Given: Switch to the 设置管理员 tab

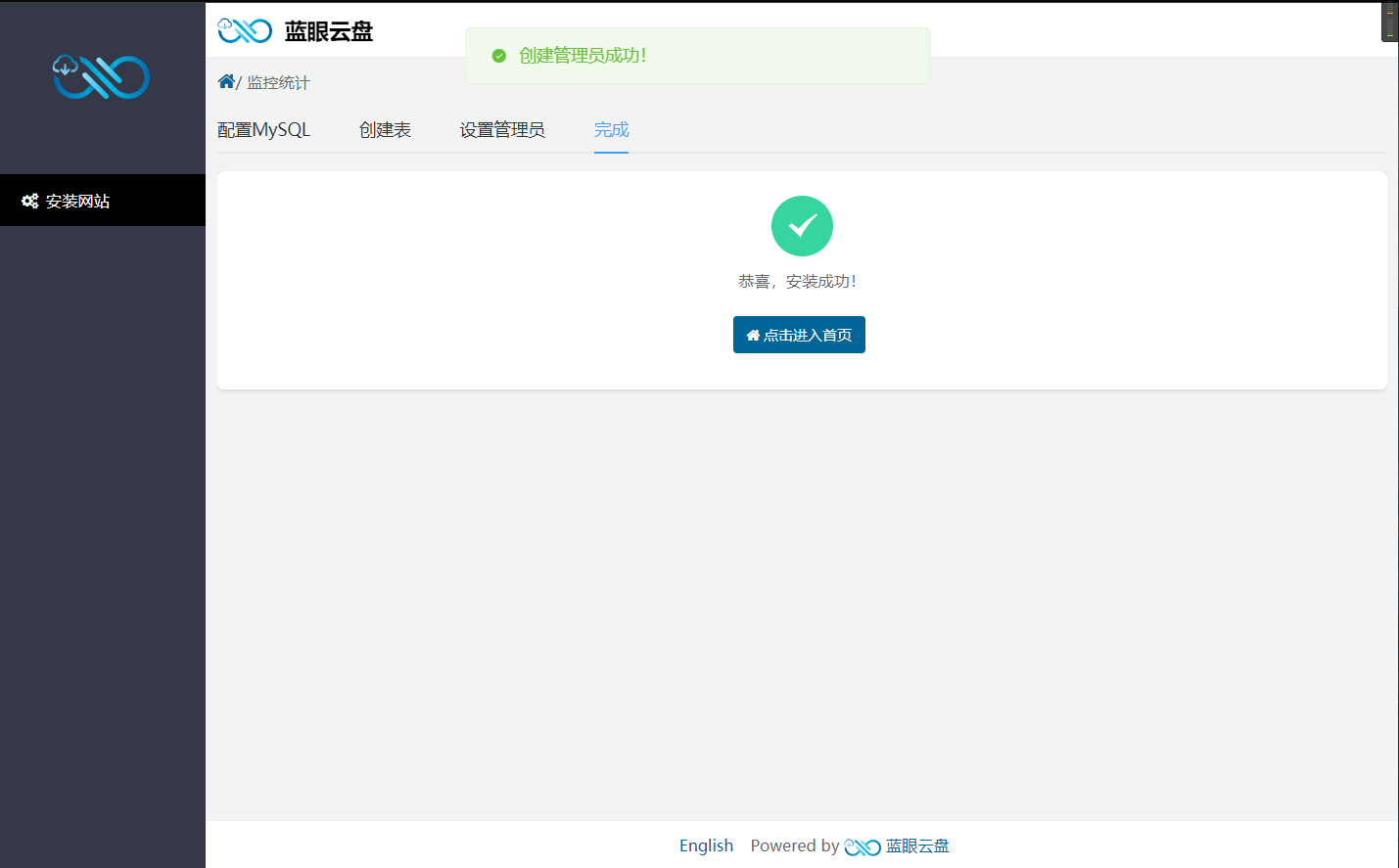Looking at the screenshot, I should pyautogui.click(x=502, y=129).
